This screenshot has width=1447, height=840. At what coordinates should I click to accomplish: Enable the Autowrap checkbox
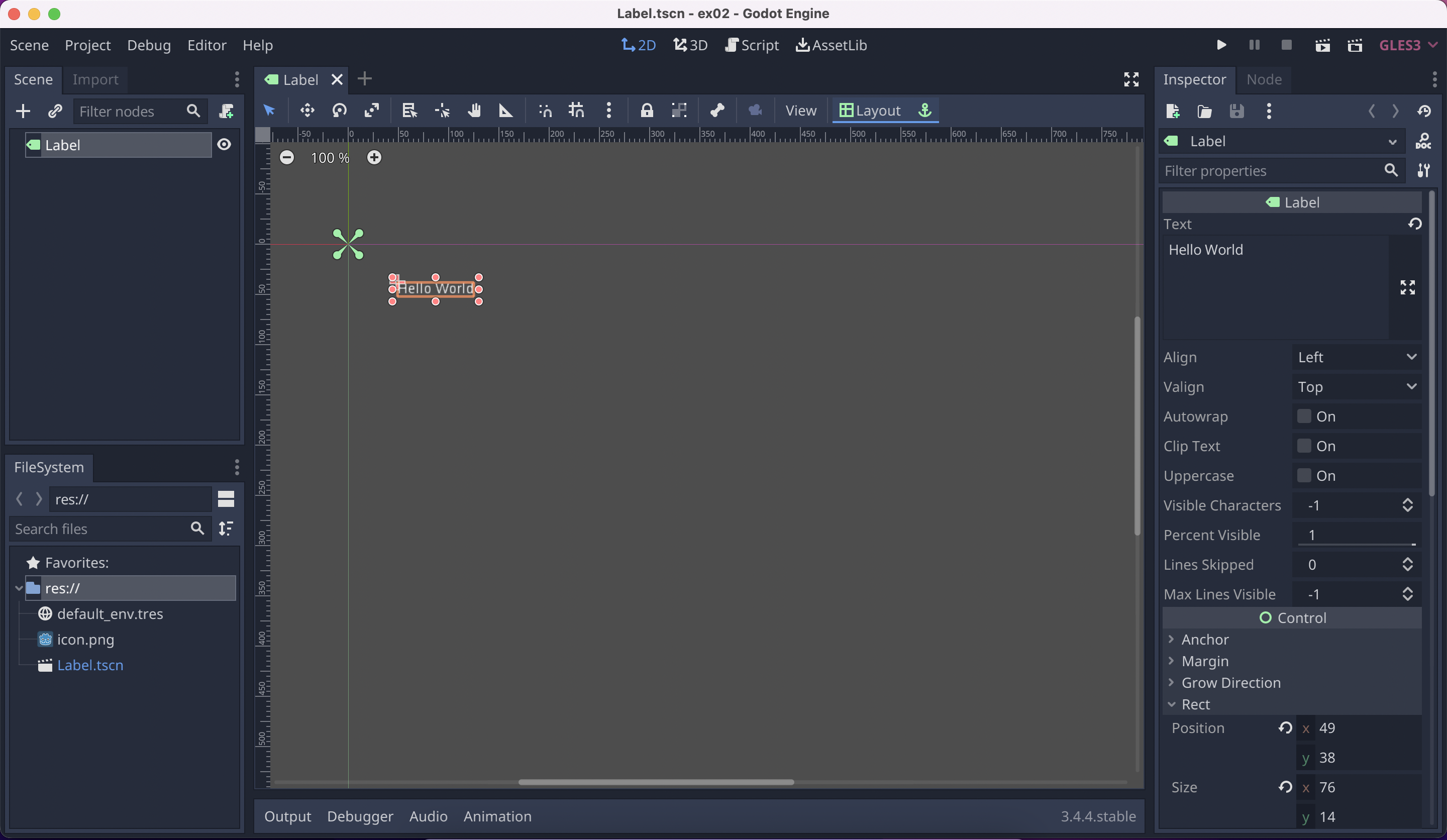1304,416
